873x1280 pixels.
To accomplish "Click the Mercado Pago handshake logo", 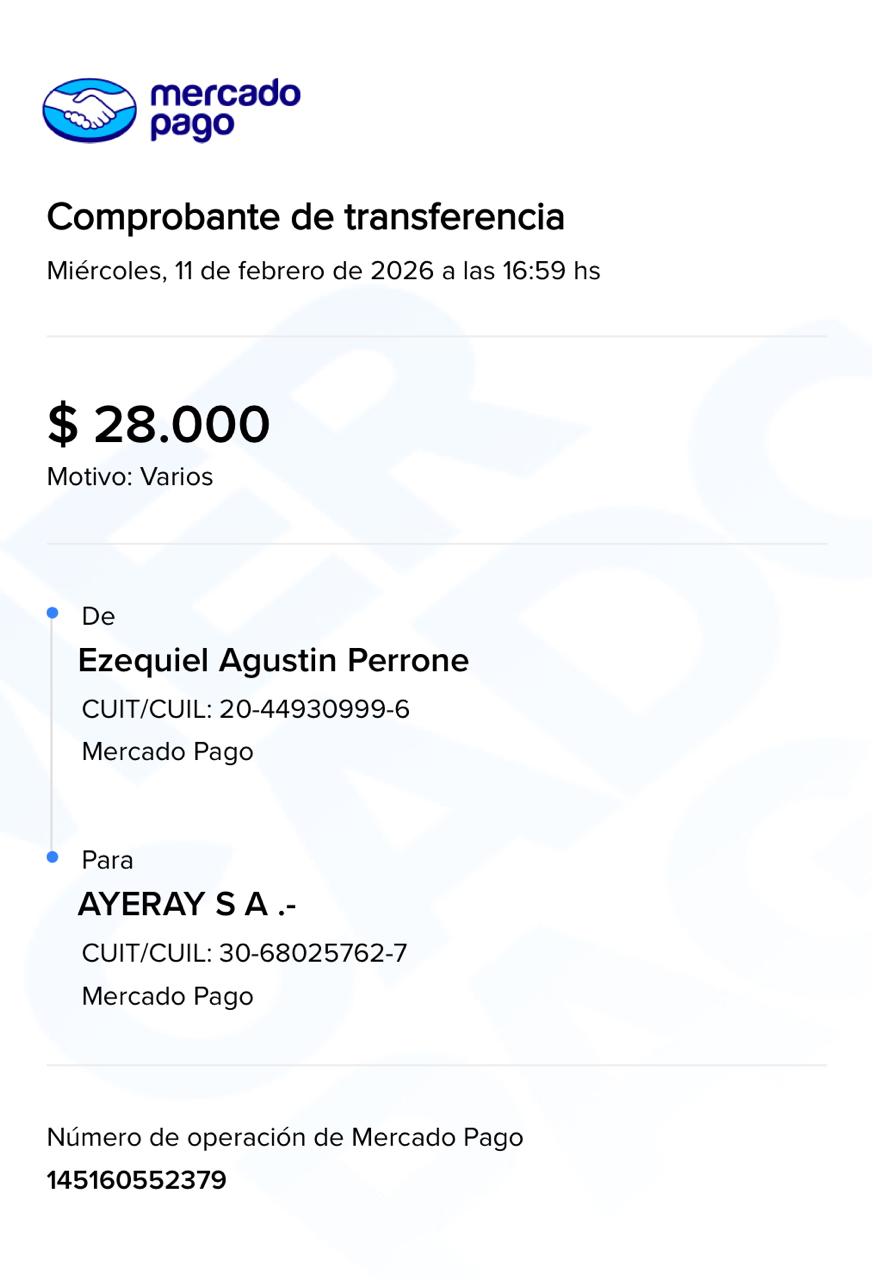I will [89, 110].
